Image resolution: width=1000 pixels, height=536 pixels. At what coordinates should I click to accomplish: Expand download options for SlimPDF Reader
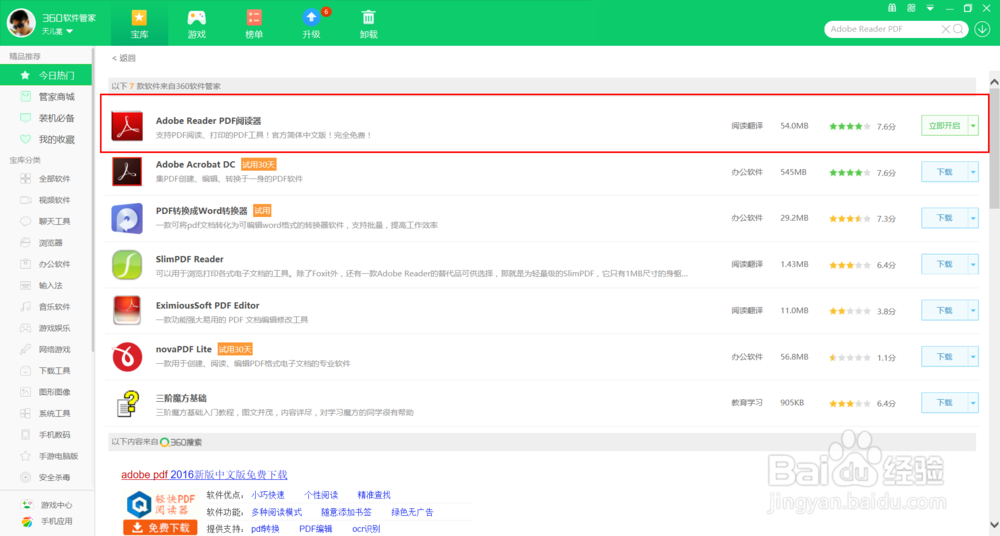(973, 264)
